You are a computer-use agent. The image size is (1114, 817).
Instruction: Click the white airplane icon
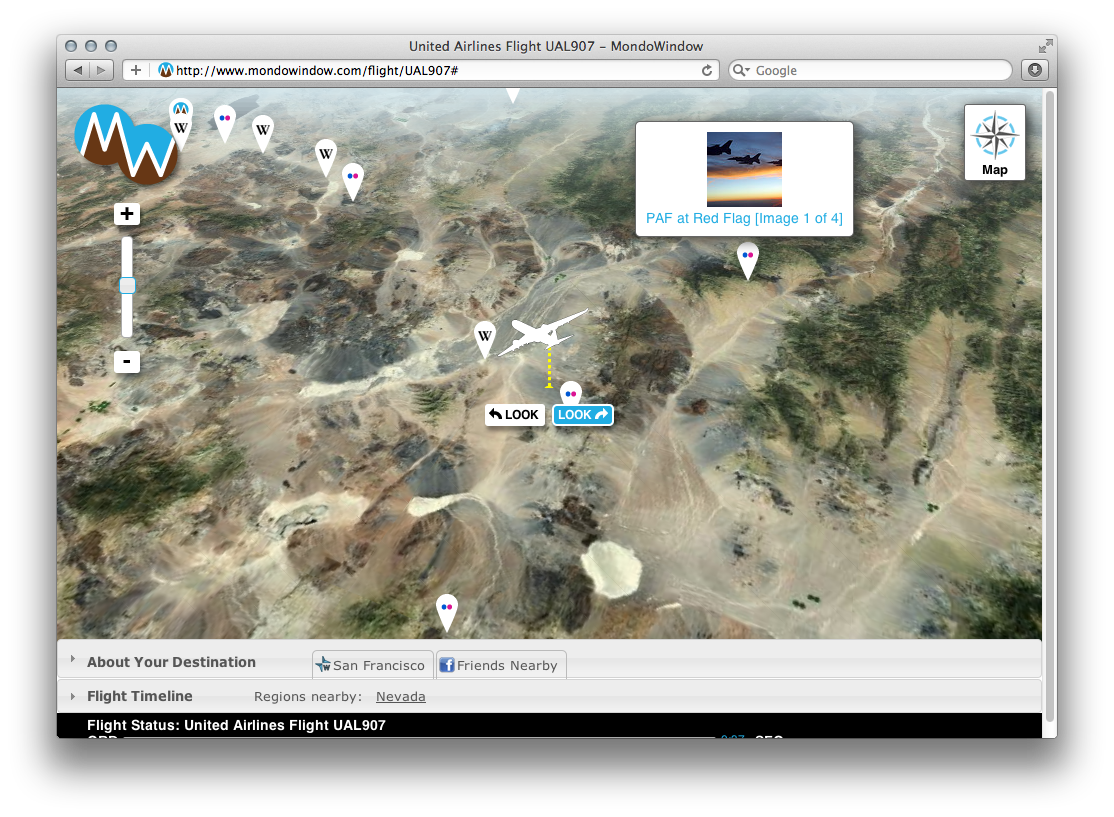541,333
